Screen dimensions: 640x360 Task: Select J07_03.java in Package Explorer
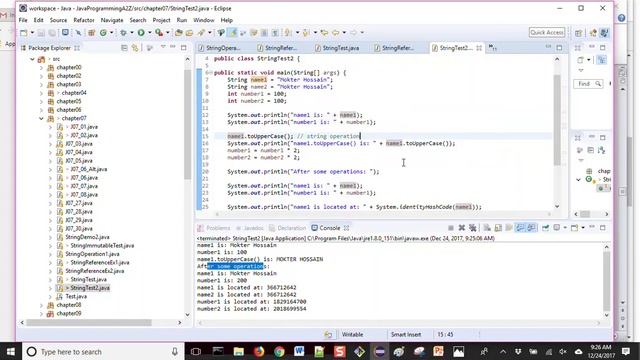click(x=79, y=144)
